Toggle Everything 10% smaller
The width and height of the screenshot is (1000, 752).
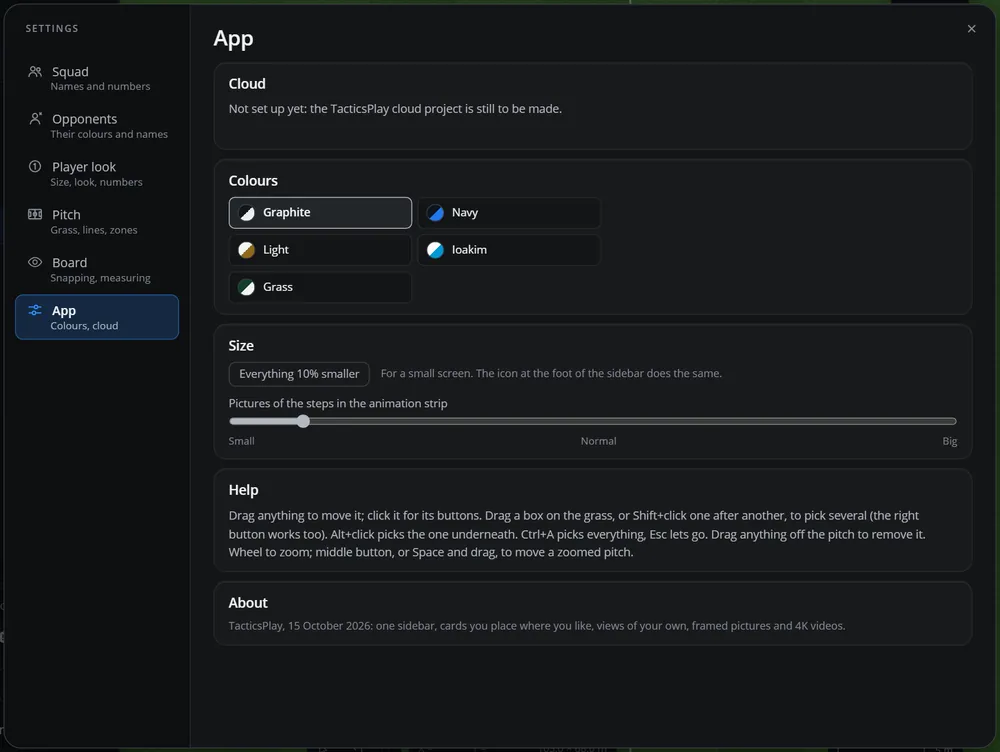[x=299, y=374]
